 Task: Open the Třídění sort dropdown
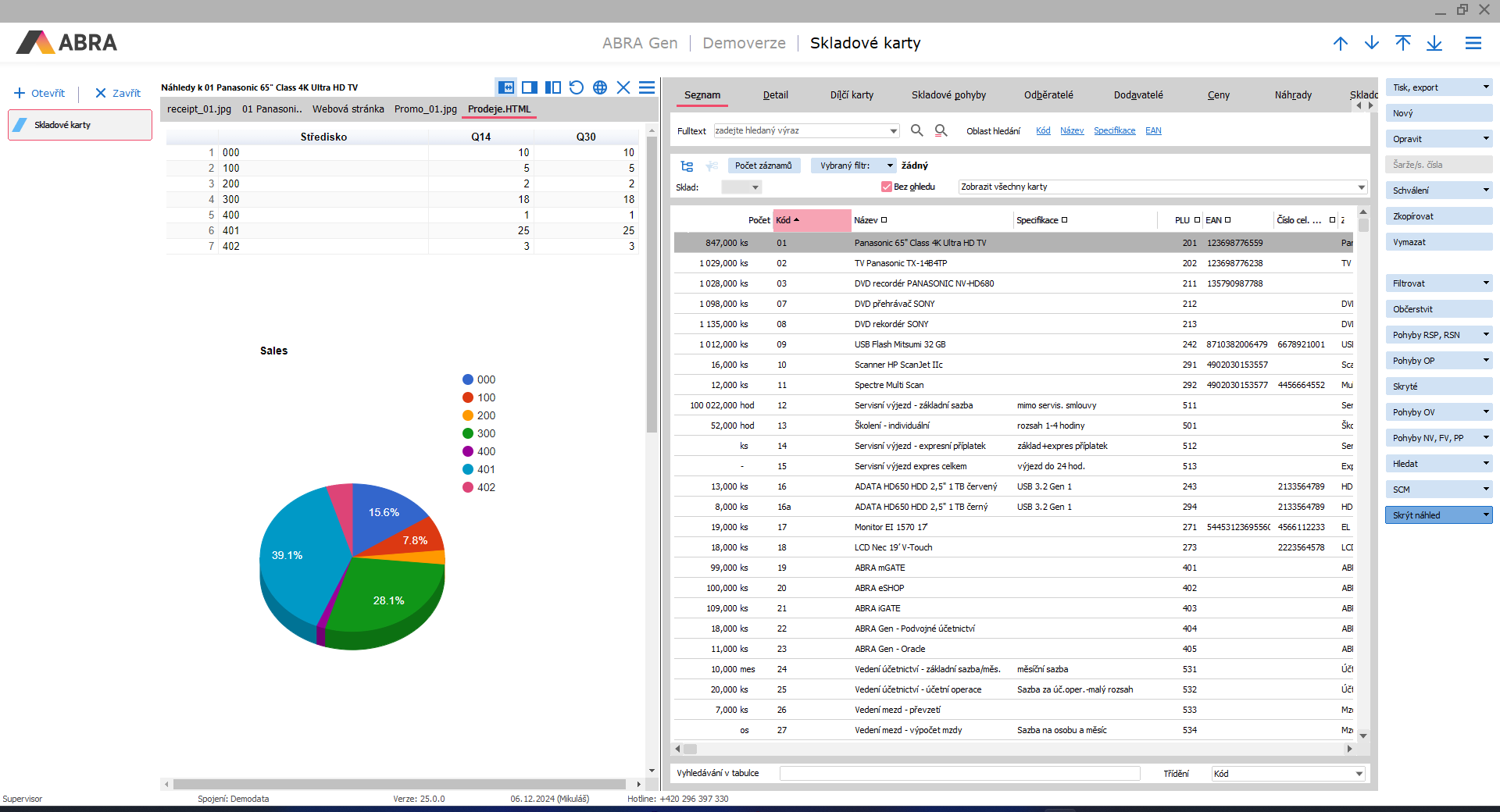coord(1359,774)
